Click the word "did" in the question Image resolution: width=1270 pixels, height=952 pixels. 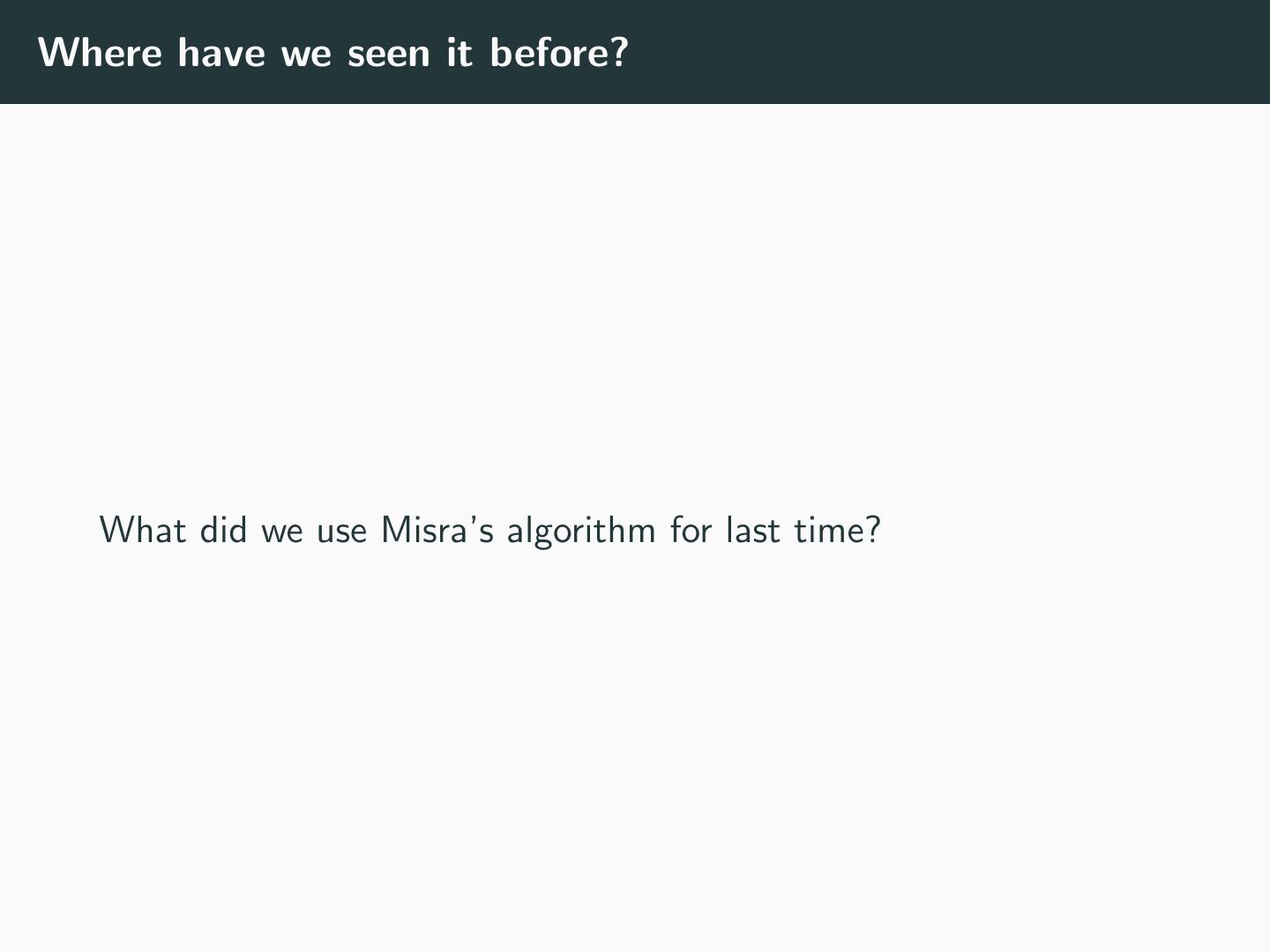[x=223, y=531]
